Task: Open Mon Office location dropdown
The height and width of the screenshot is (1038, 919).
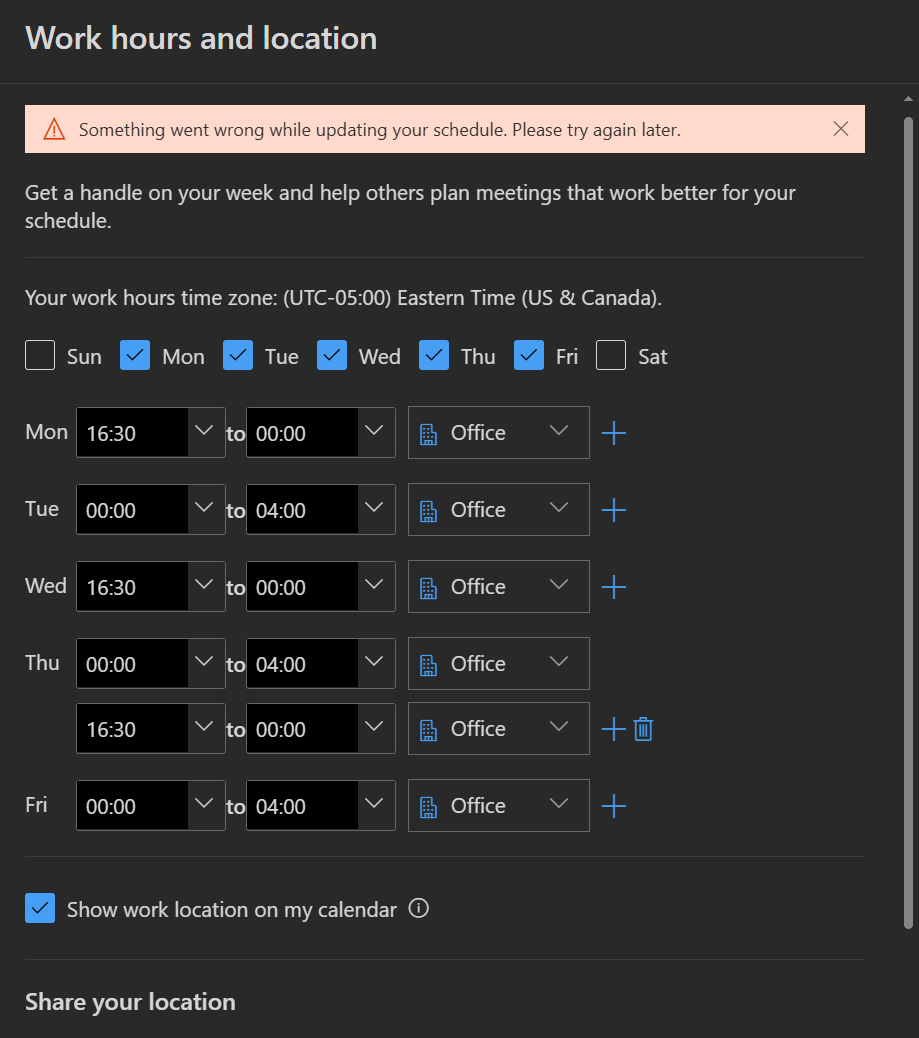Action: coord(499,433)
